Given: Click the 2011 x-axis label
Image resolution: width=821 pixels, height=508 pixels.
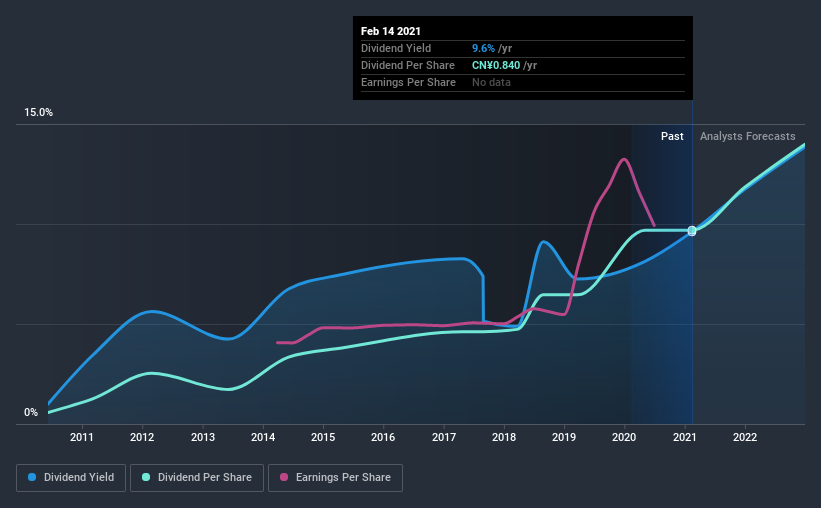Looking at the screenshot, I should click(82, 437).
